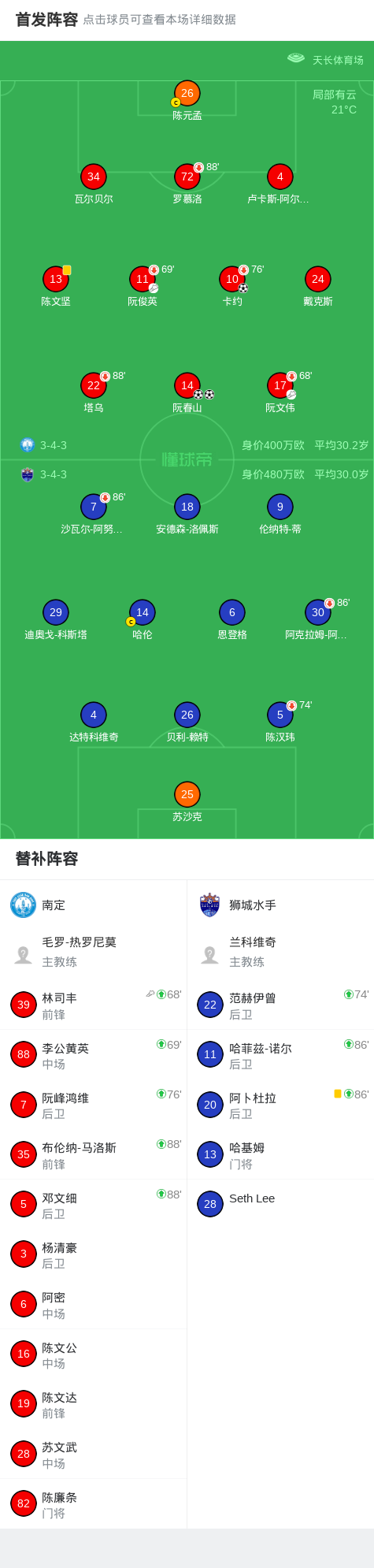Click the 狮城水手 team crest

click(x=210, y=905)
